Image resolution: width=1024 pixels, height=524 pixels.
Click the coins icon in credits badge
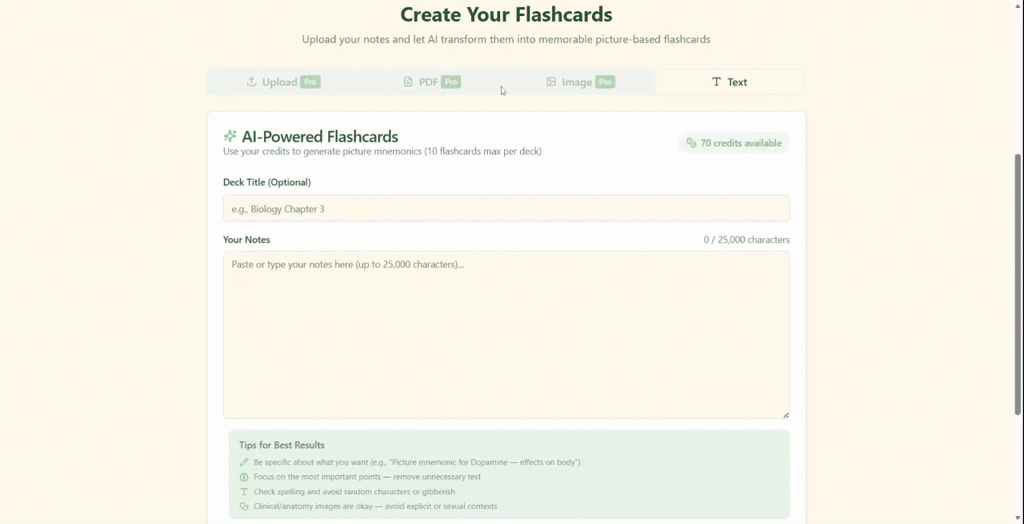tap(691, 143)
